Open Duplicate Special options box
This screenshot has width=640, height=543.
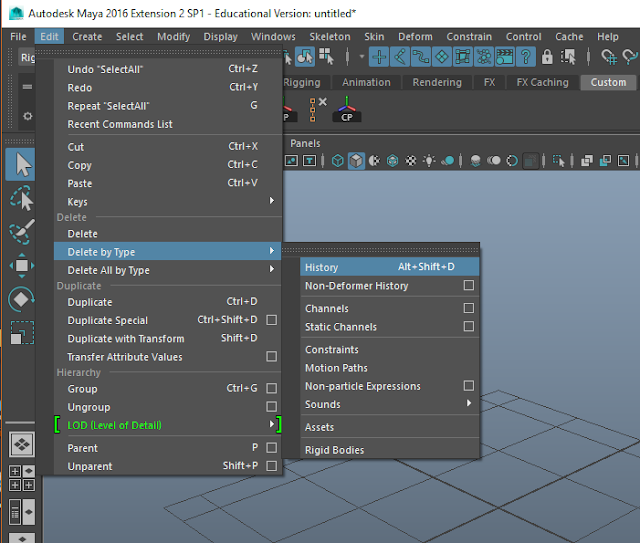pos(271,320)
